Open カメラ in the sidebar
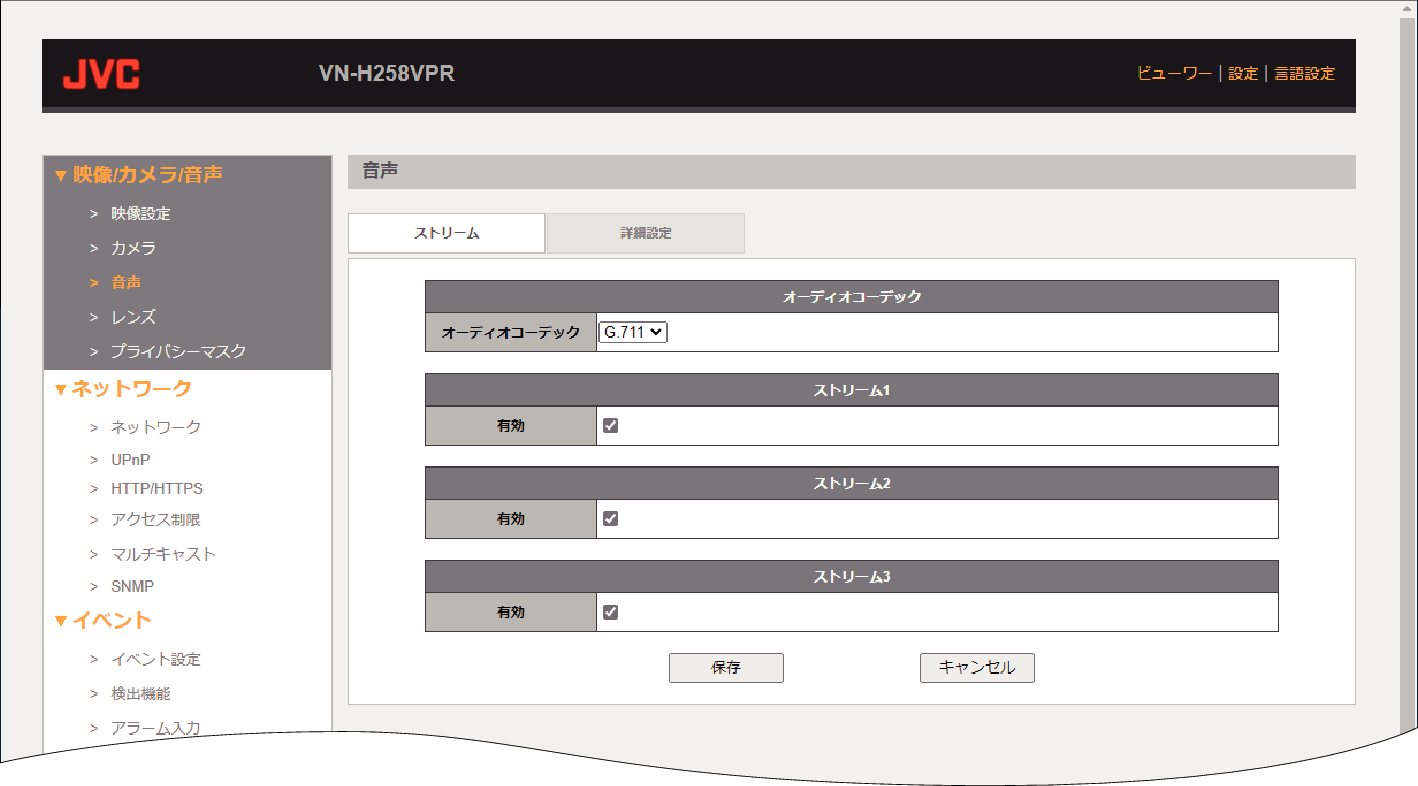1418x786 pixels. (x=133, y=248)
